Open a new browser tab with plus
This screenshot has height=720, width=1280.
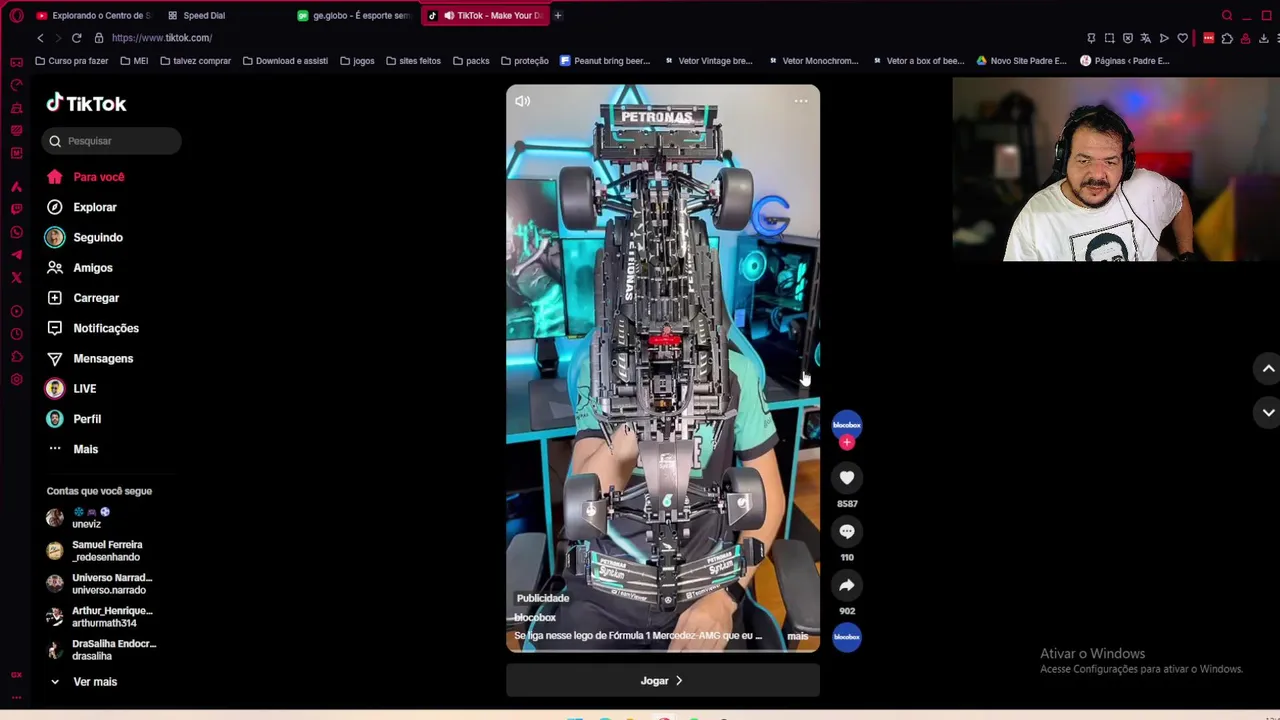coord(558,15)
